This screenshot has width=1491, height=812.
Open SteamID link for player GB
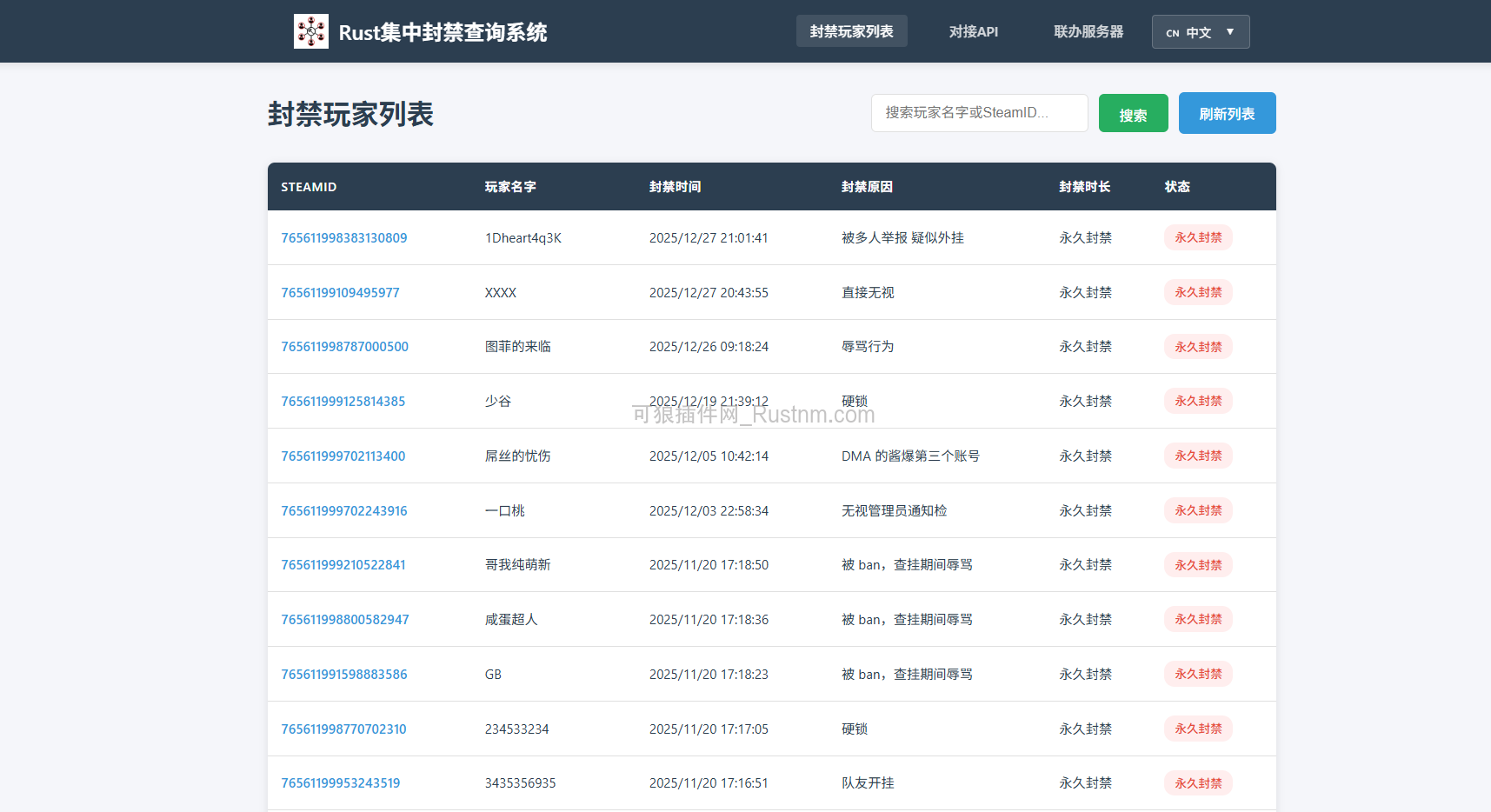click(343, 674)
